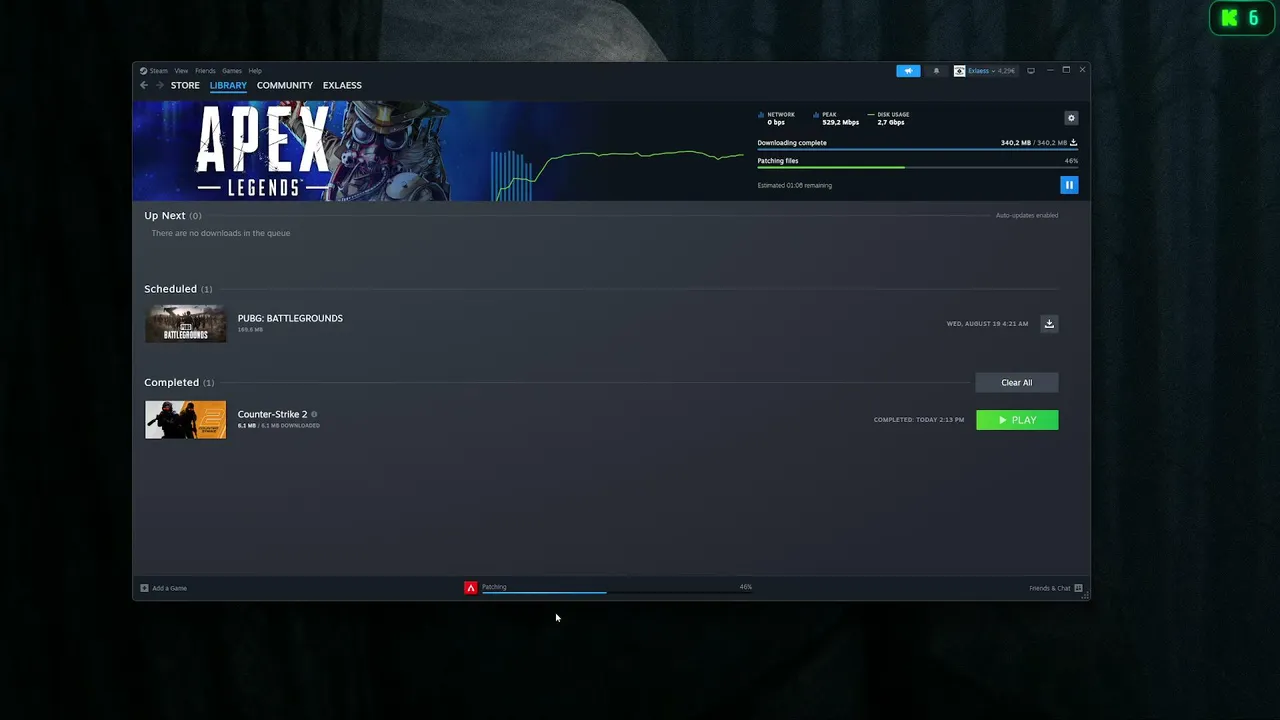This screenshot has width=1280, height=720.
Task: Switch to the LIBRARY tab
Action: tap(228, 85)
